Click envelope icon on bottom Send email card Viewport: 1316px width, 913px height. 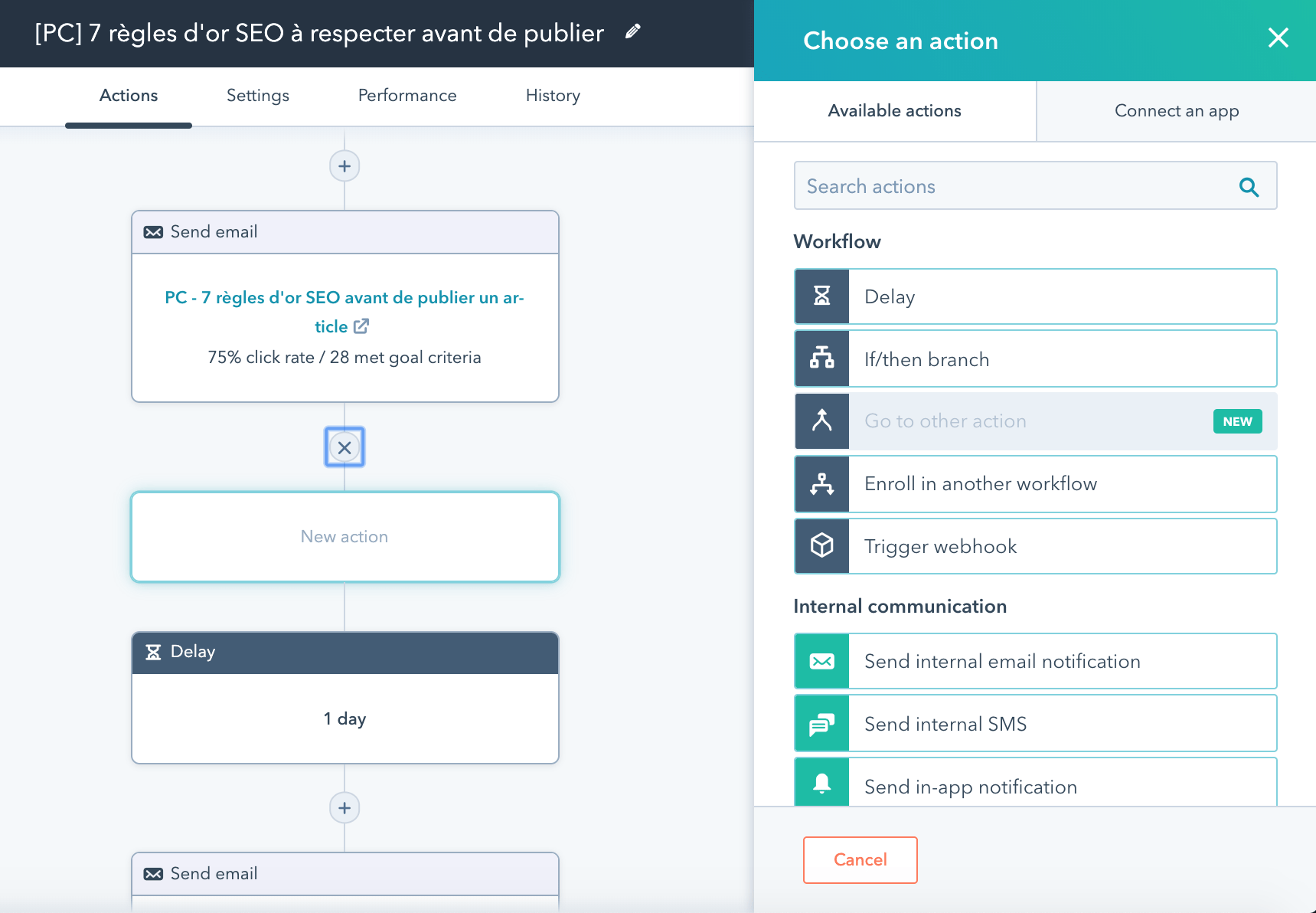153,874
